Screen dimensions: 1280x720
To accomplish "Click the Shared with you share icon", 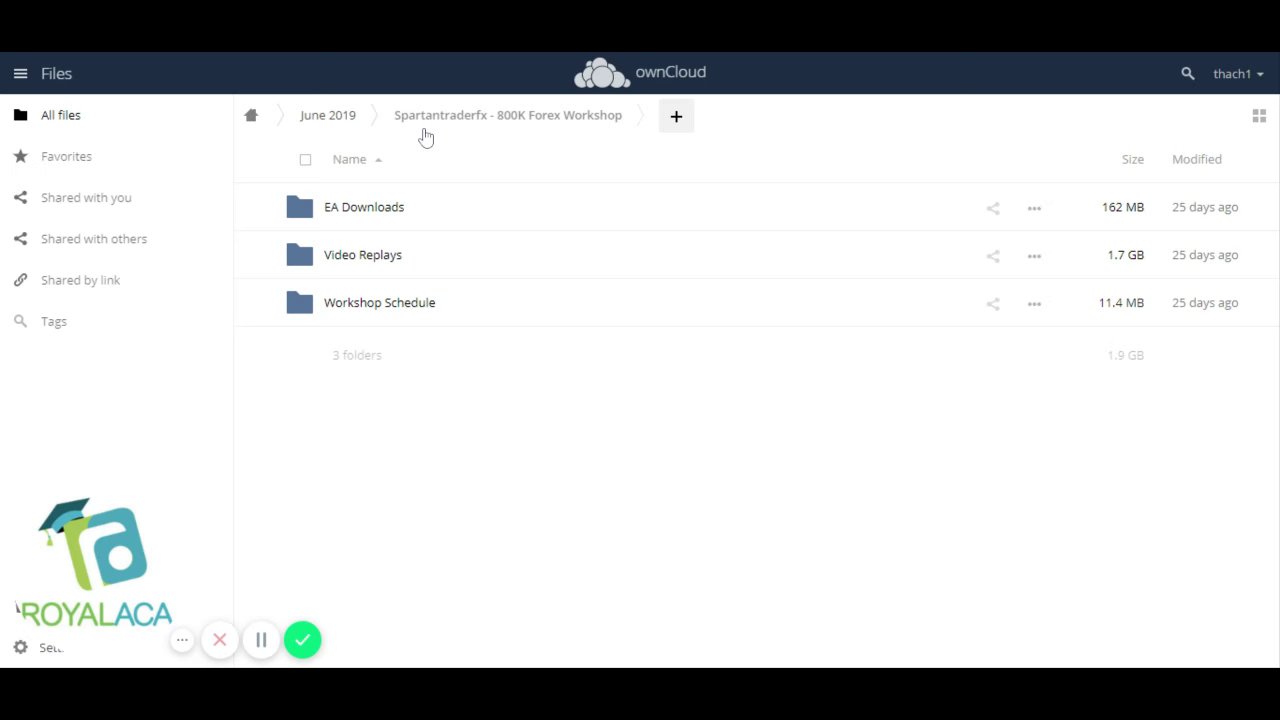I will (20, 198).
